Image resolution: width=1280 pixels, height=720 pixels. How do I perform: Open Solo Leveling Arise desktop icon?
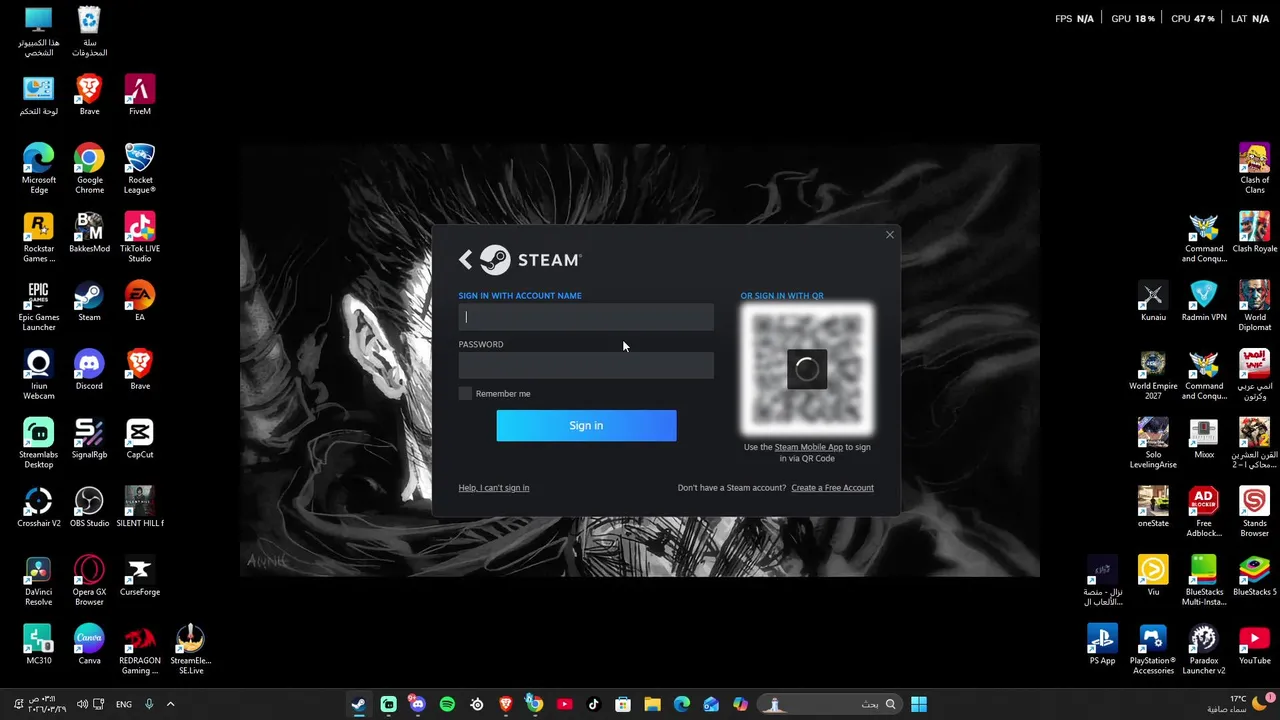tap(1153, 443)
